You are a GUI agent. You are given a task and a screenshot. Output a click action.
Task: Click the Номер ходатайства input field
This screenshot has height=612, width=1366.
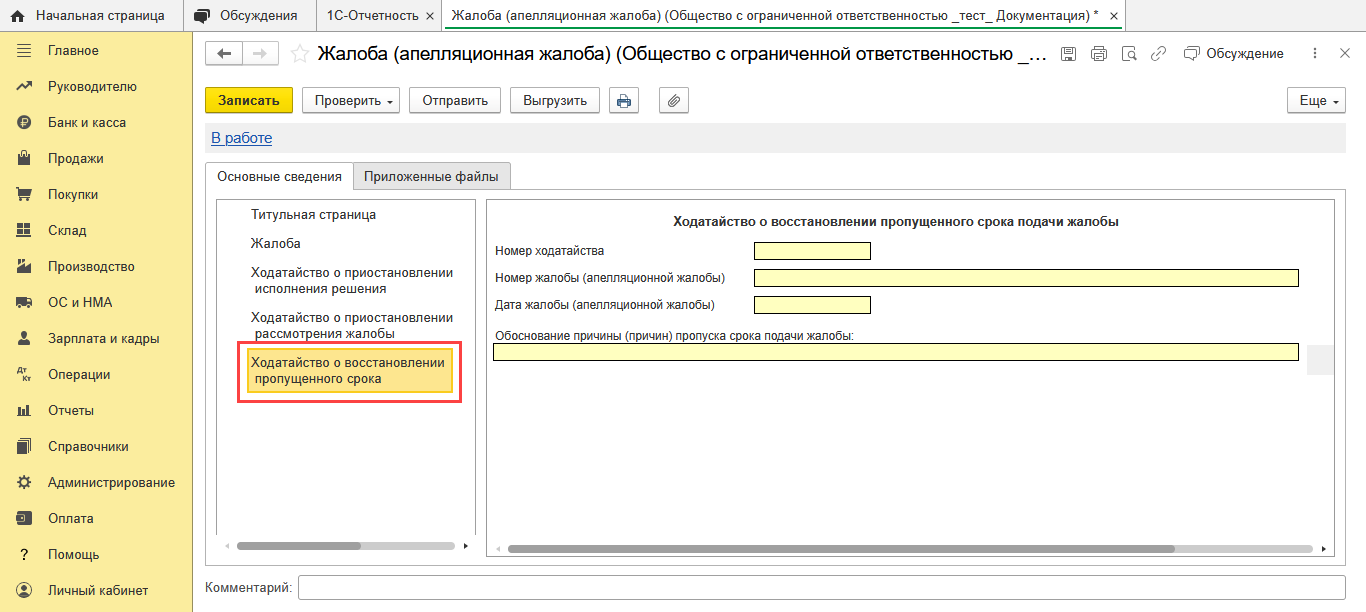tap(812, 251)
